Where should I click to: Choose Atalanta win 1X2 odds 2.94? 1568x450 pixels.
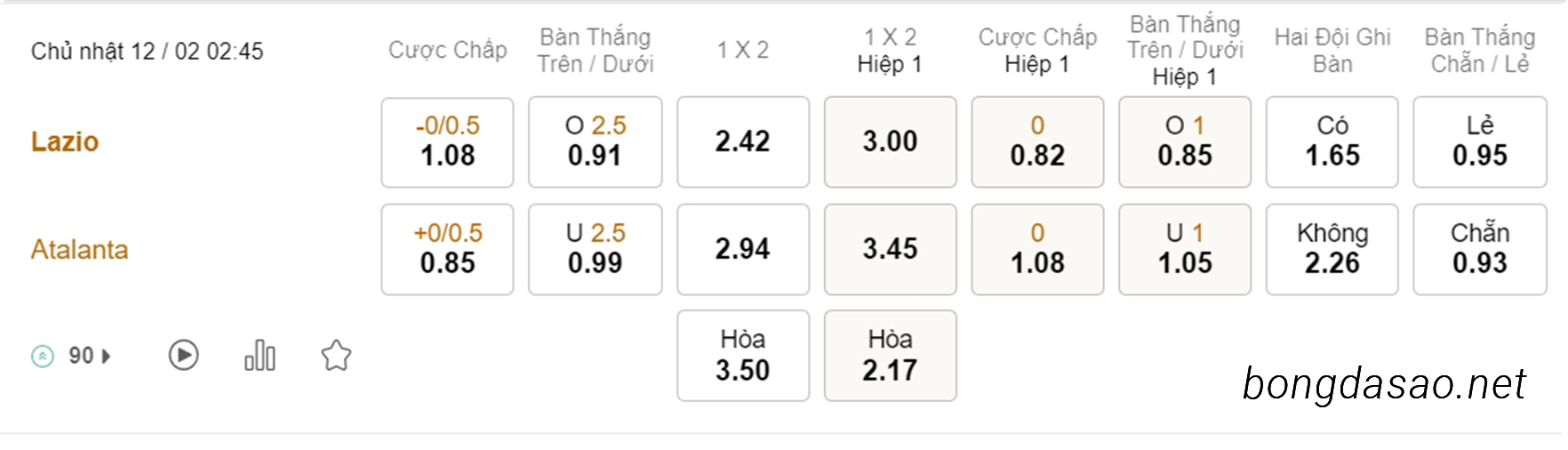(x=743, y=249)
